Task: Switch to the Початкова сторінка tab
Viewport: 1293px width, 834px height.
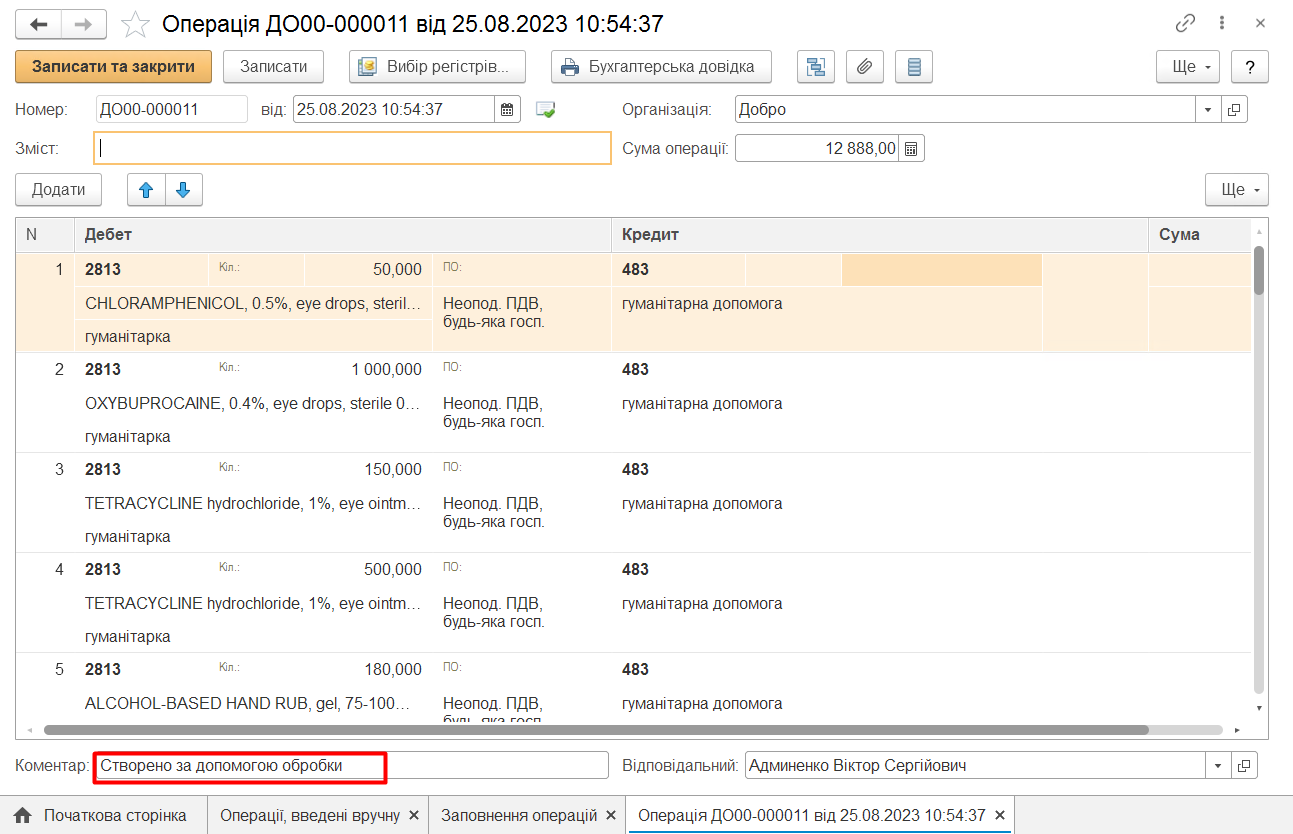Action: [x=103, y=815]
